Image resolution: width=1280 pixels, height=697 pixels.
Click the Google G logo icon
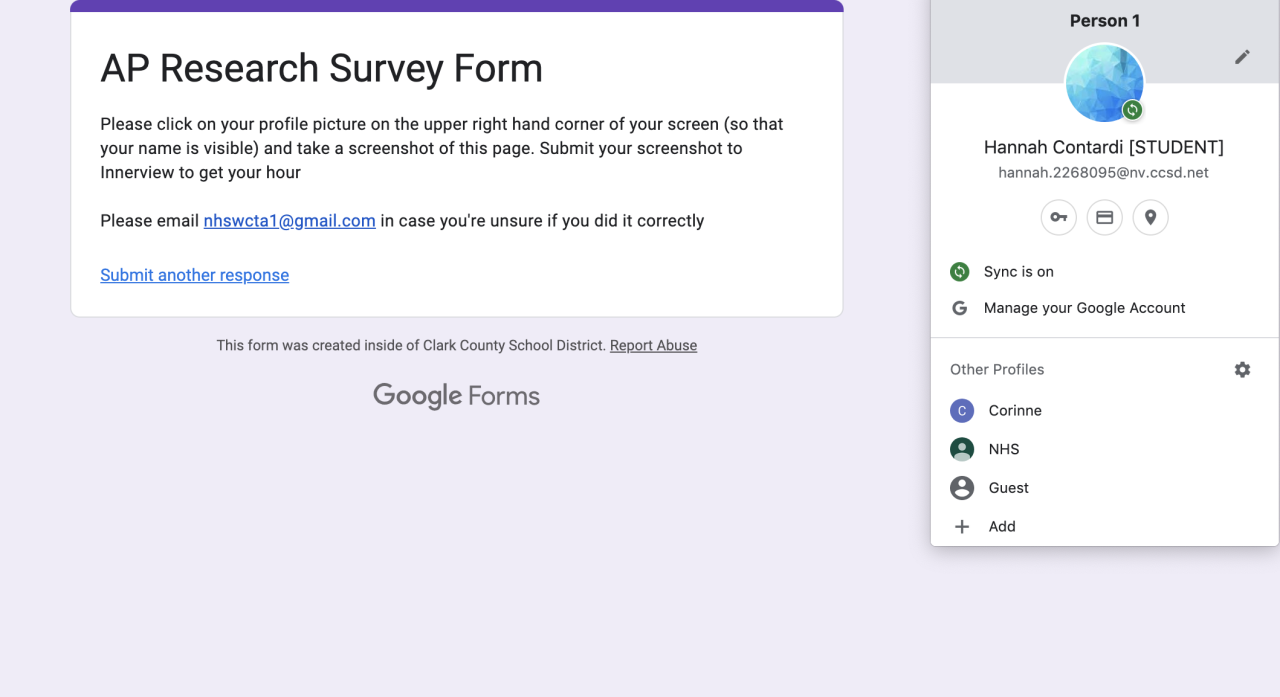959,308
